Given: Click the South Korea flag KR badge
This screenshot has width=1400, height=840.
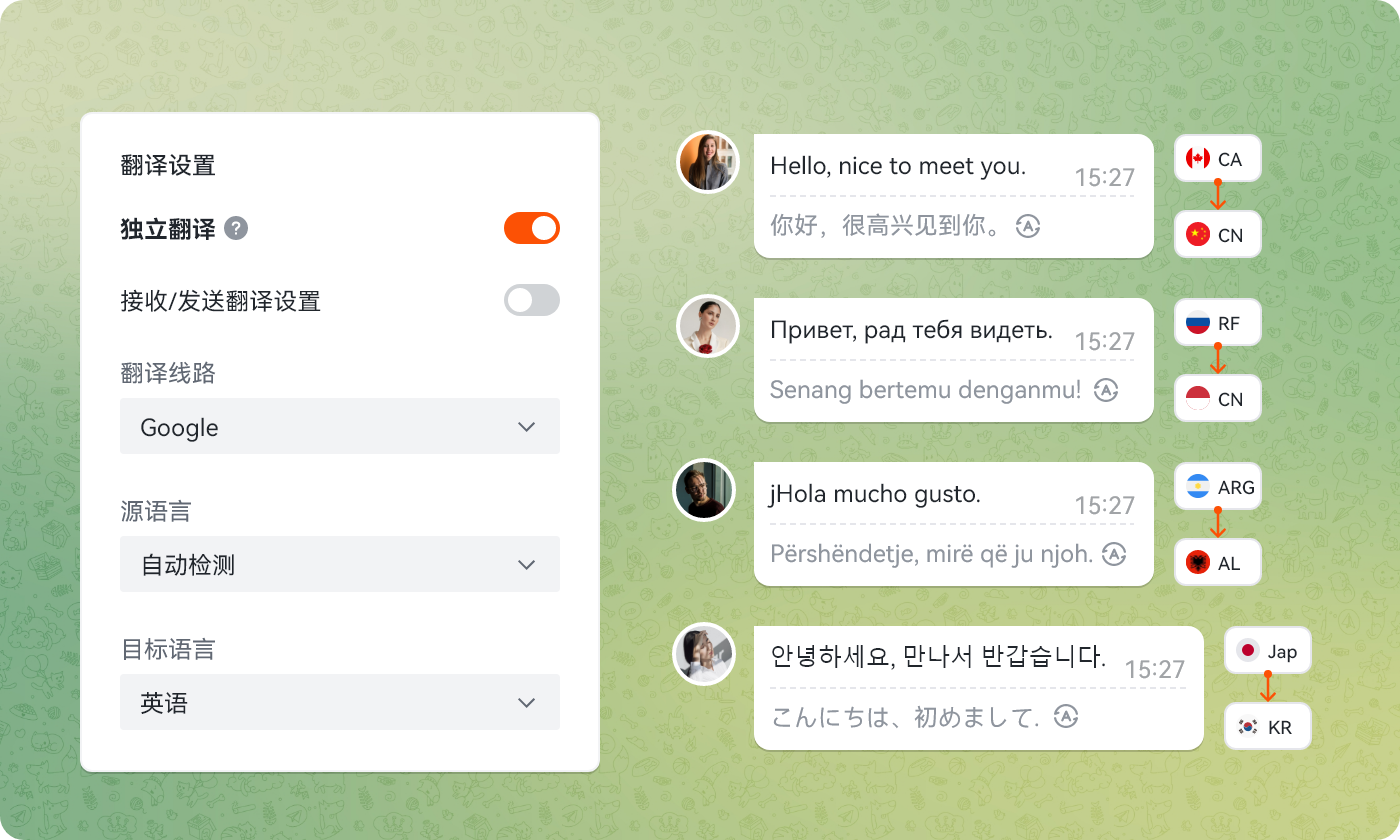Looking at the screenshot, I should pyautogui.click(x=1267, y=727).
